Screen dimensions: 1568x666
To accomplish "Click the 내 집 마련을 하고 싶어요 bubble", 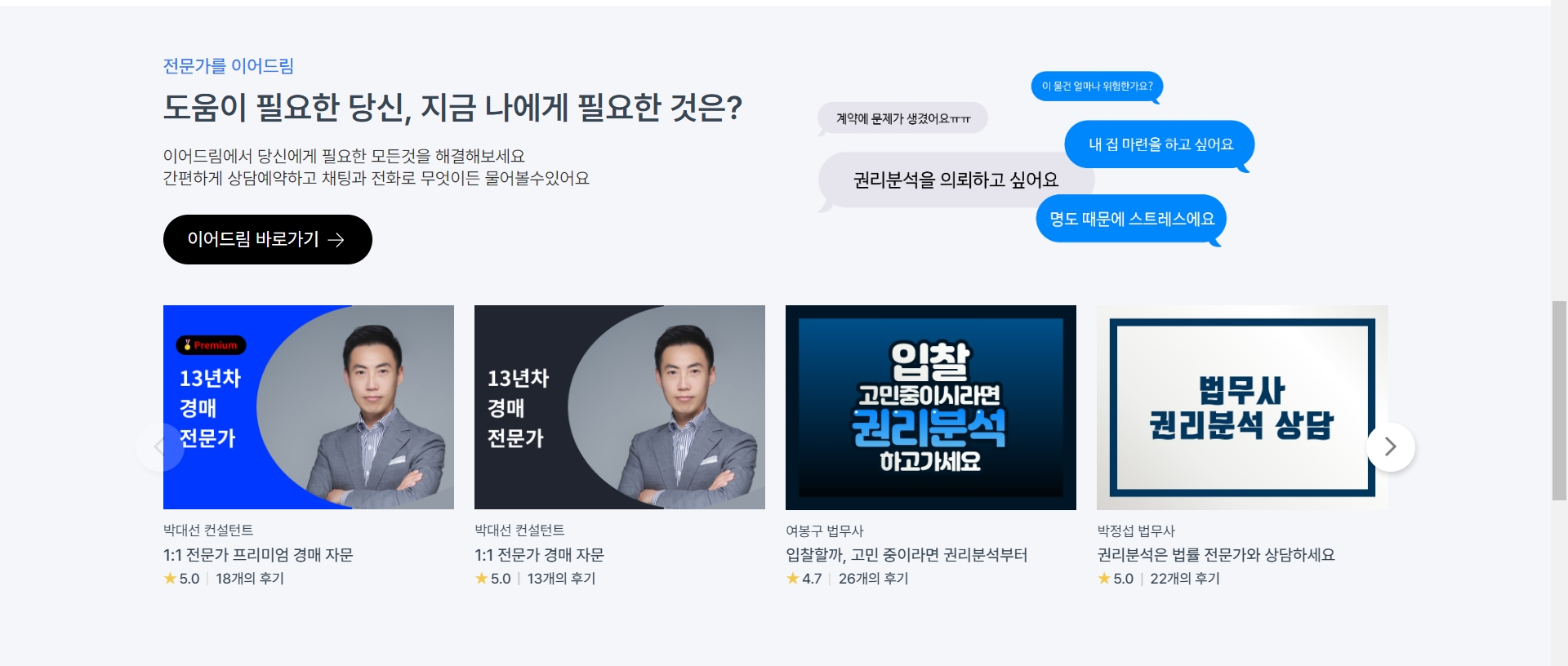I will tap(1160, 144).
